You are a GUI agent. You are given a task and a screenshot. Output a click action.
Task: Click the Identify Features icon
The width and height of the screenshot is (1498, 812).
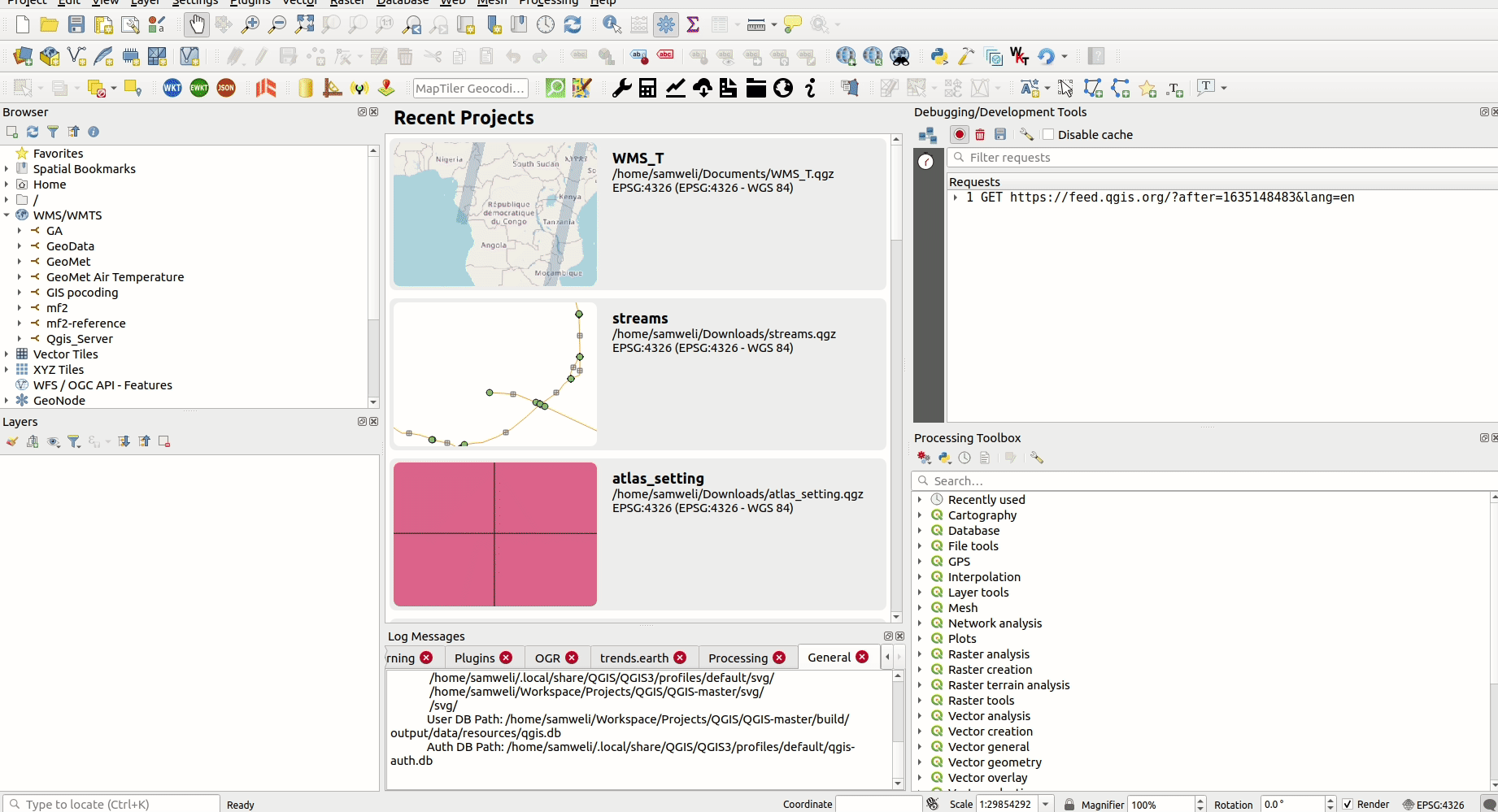pyautogui.click(x=612, y=24)
